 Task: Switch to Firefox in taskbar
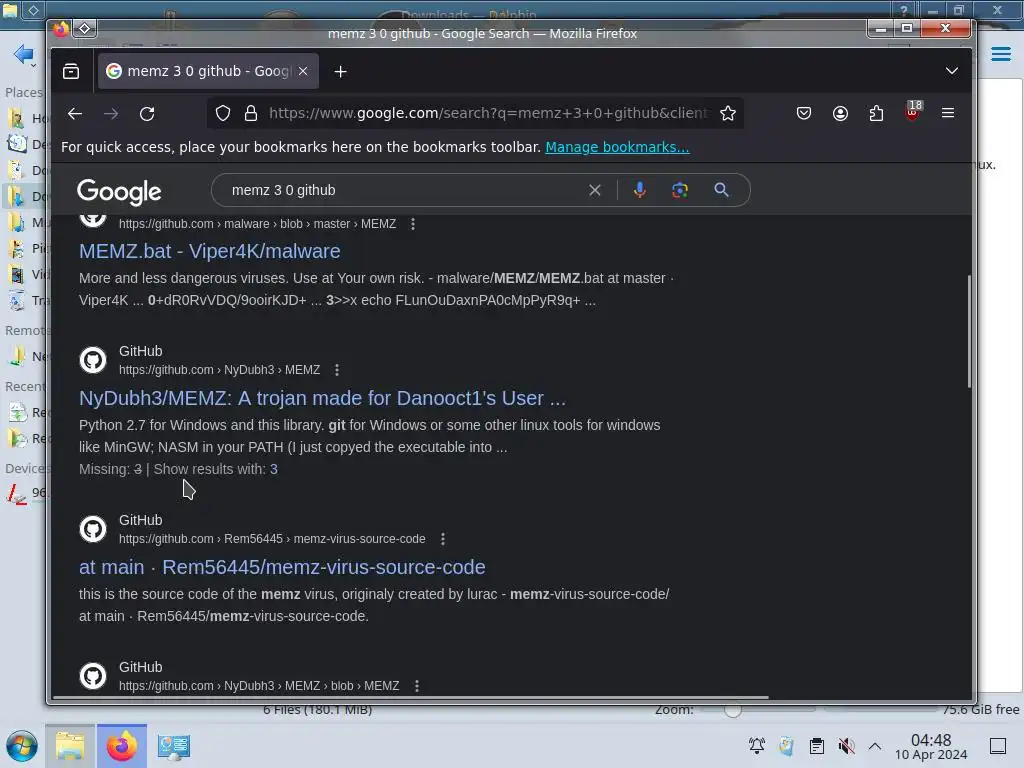(x=122, y=746)
